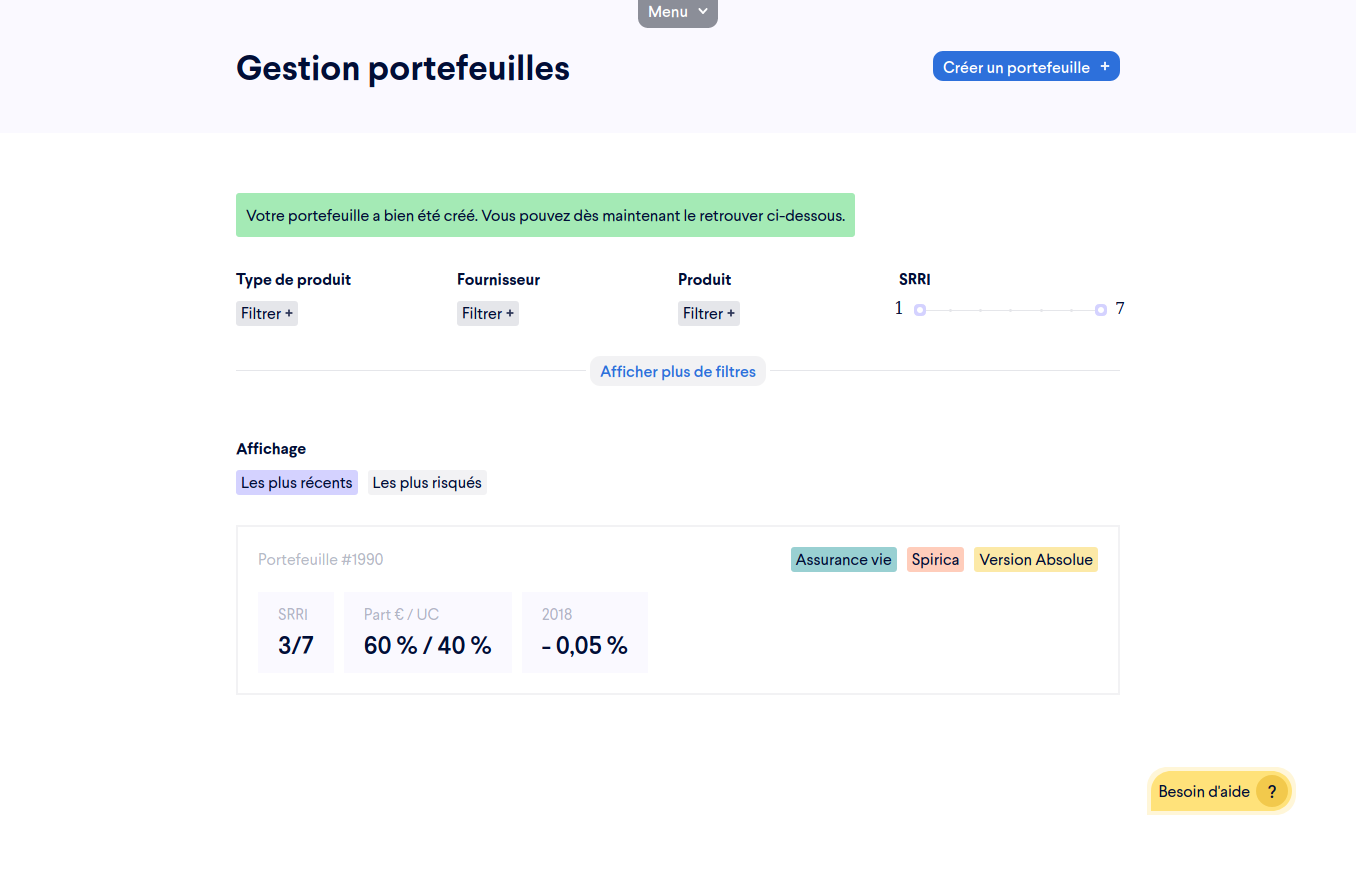The width and height of the screenshot is (1356, 875).
Task: Click the SRRI 3/7 stat box
Action: point(296,632)
